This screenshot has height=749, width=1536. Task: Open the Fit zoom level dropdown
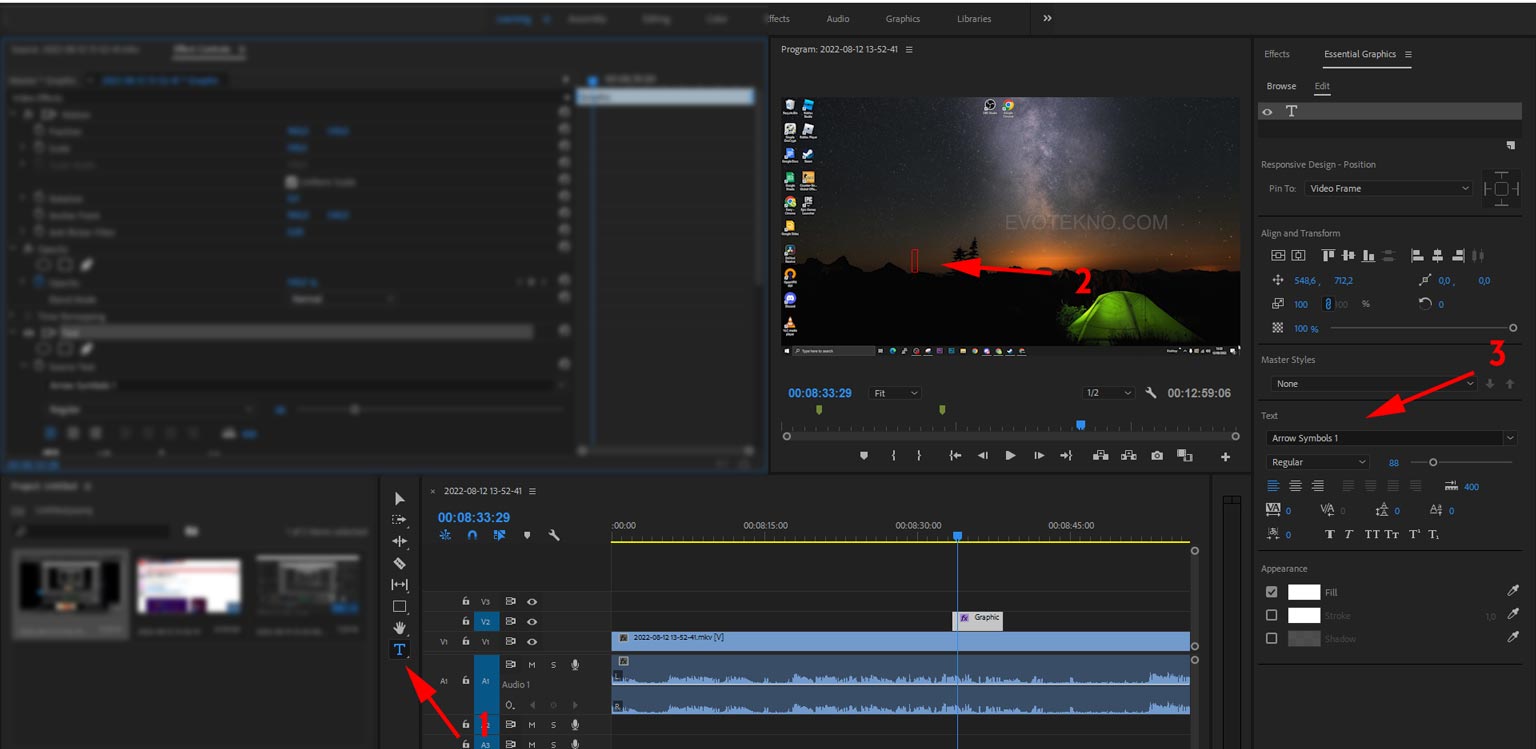tap(894, 392)
